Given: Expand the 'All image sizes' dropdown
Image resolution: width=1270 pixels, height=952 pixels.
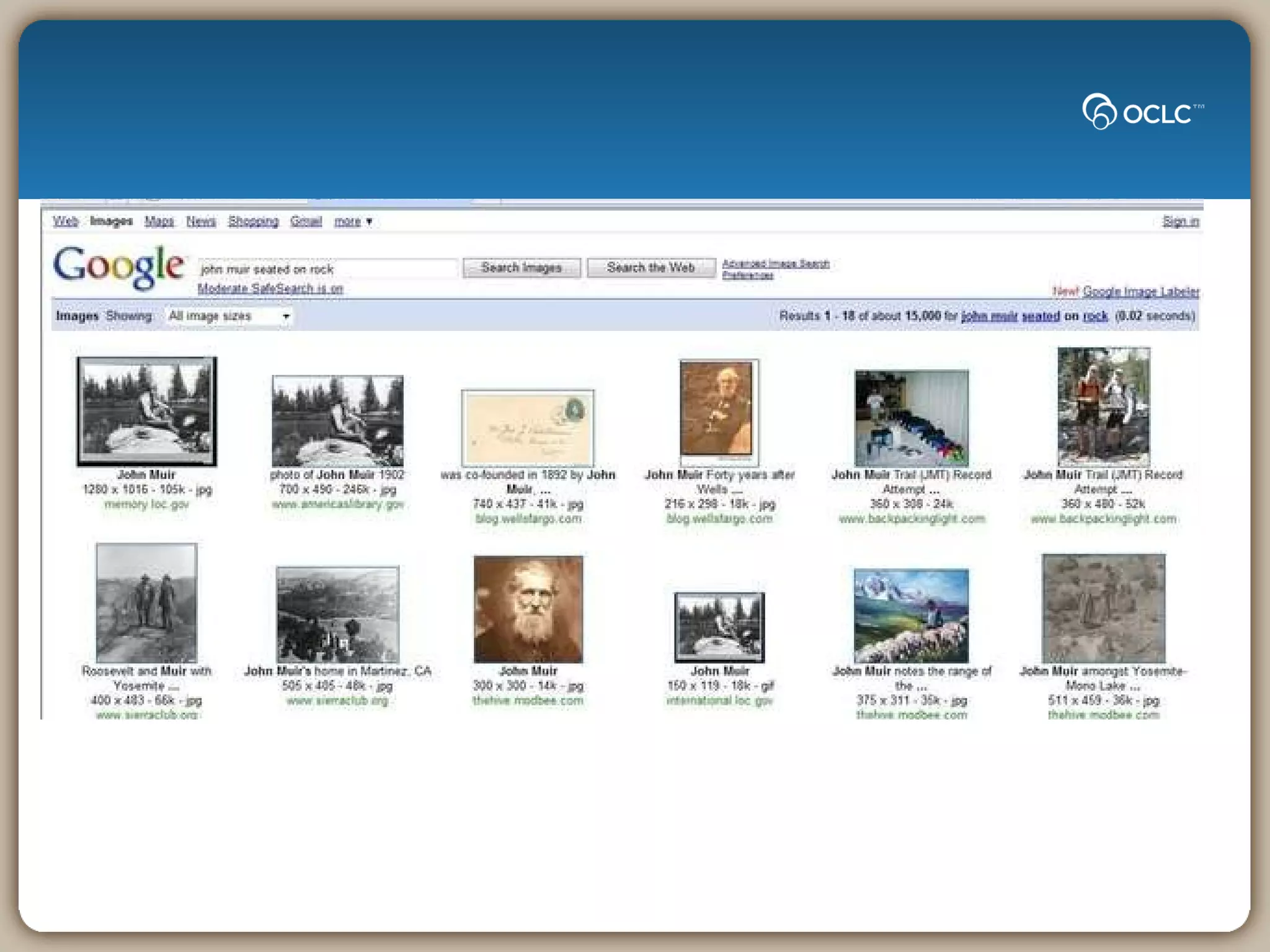Looking at the screenshot, I should (x=286, y=316).
